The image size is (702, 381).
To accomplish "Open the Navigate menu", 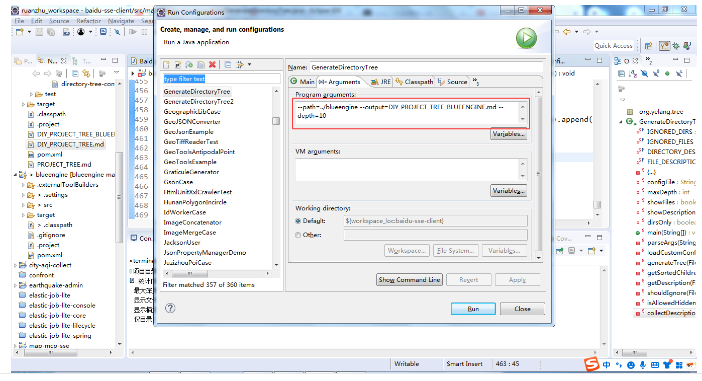I will (121, 21).
